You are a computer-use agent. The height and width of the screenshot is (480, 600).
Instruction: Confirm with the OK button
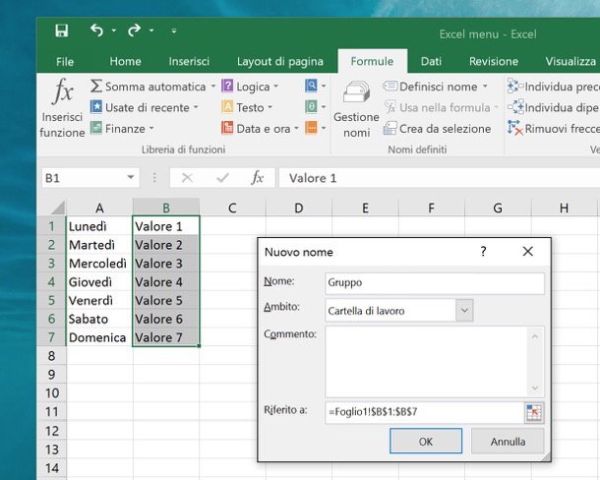[x=425, y=441]
